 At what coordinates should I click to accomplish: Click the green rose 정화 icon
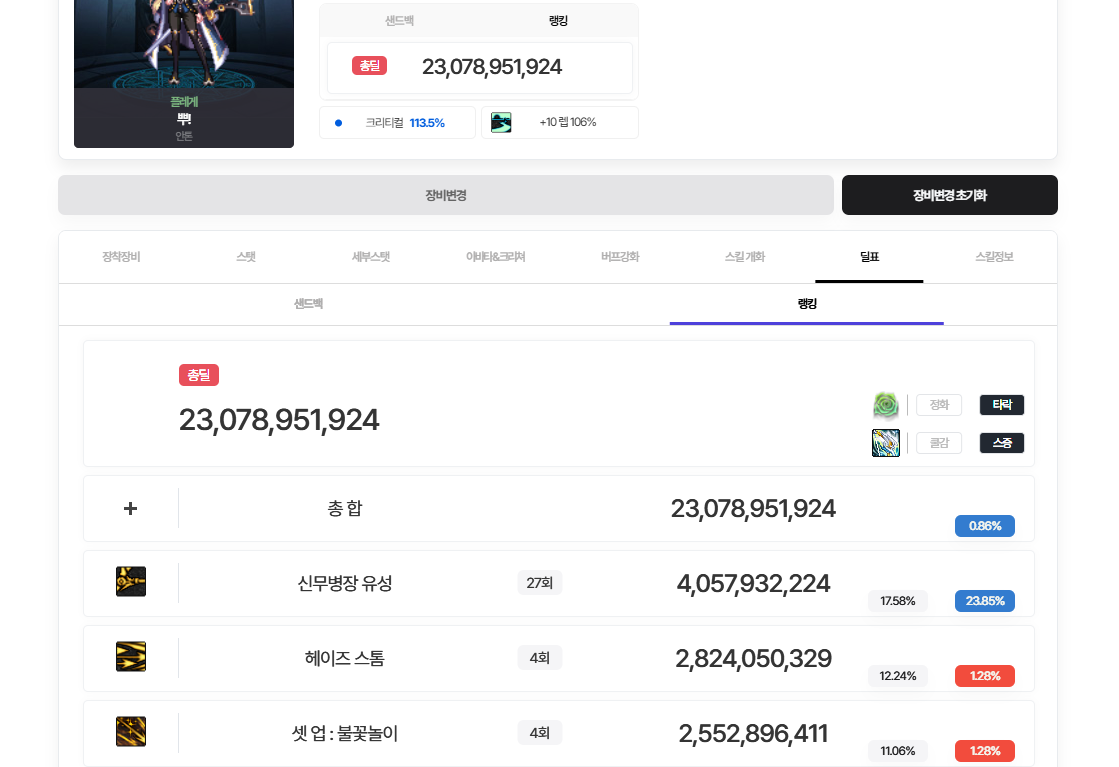(886, 405)
